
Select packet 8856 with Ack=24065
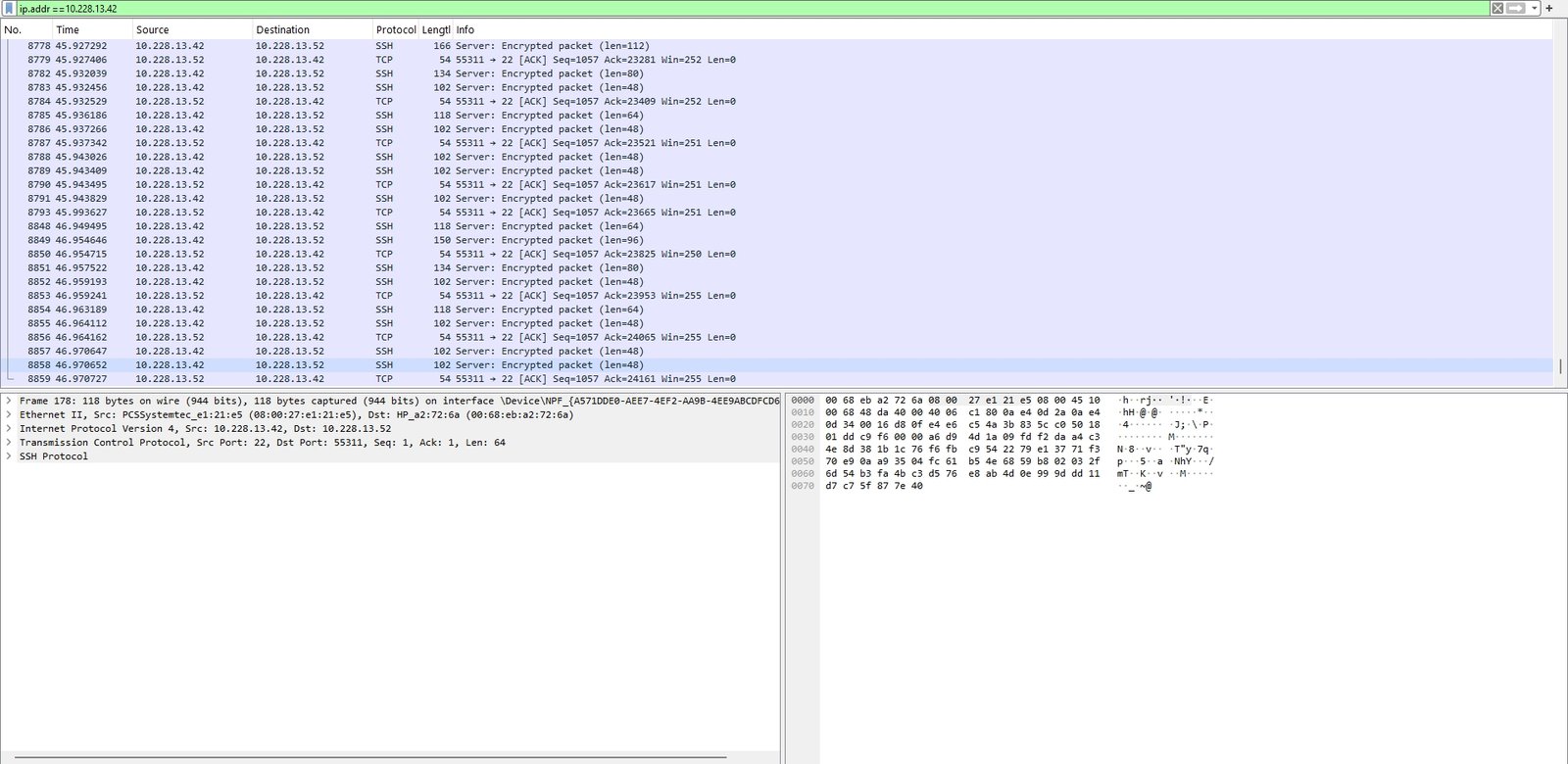tap(777, 337)
